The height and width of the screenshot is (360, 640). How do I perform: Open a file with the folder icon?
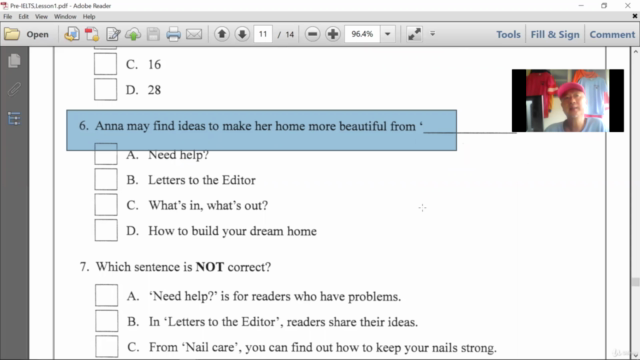click(x=12, y=34)
